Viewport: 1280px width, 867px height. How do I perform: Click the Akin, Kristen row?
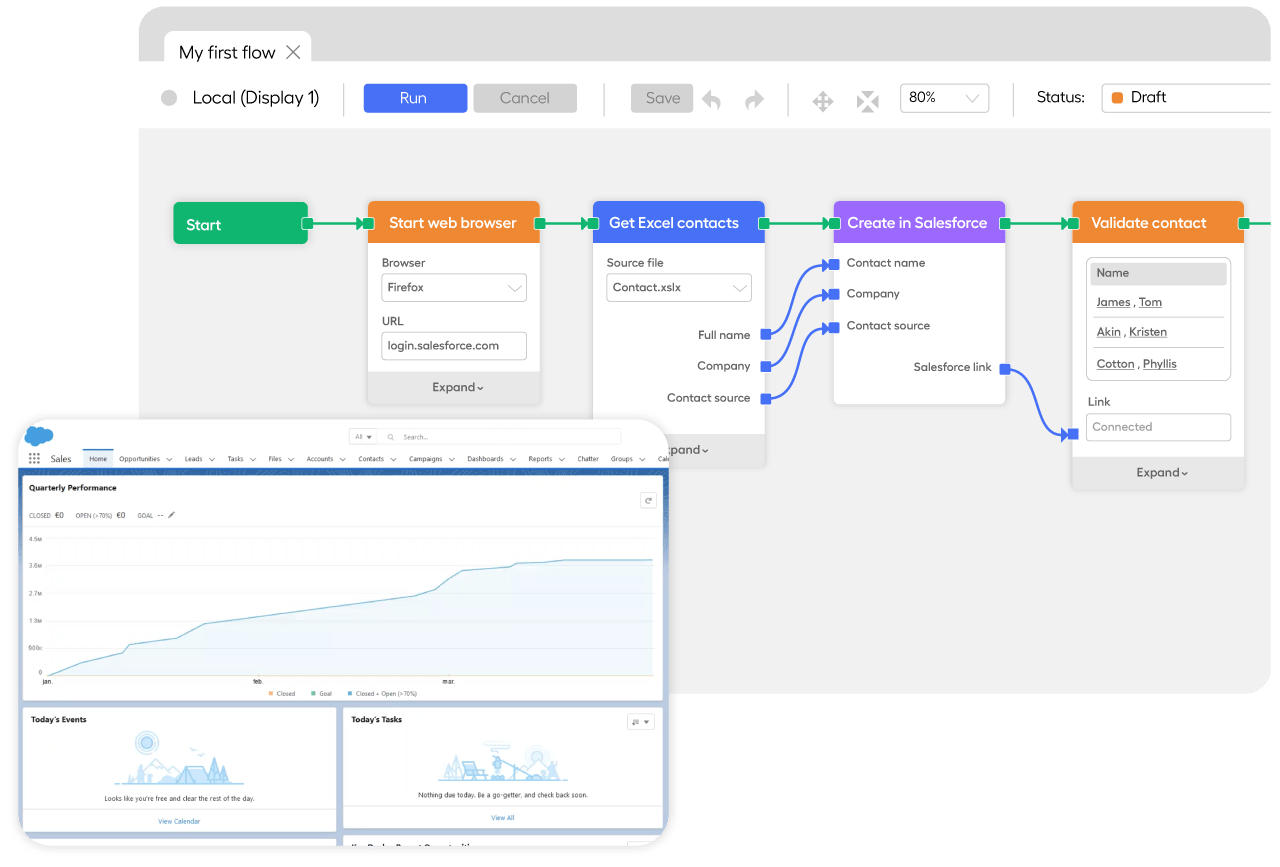[x=1158, y=332]
